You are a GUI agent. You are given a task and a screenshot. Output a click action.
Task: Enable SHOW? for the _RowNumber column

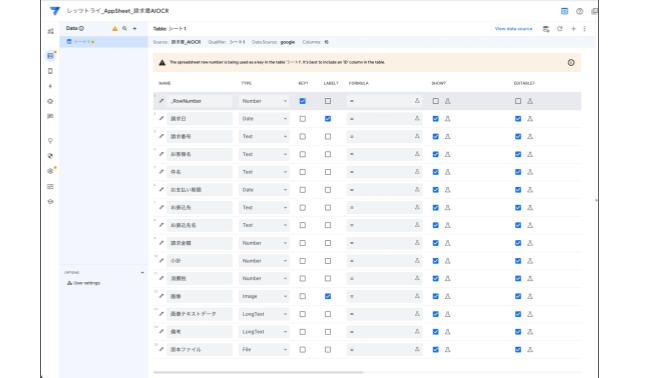pos(435,101)
